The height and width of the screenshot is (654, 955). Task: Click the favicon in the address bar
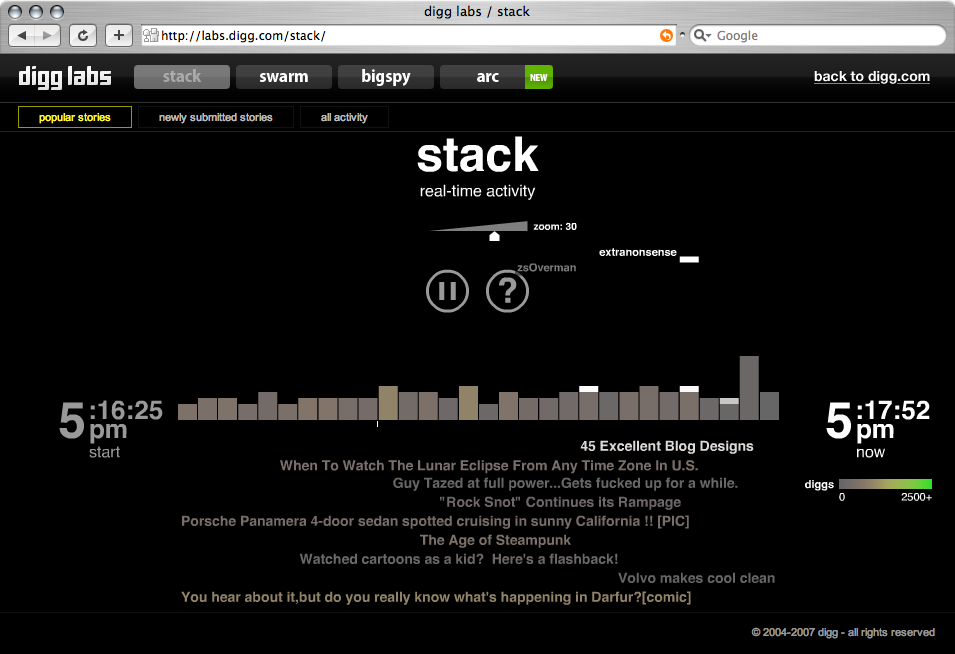(152, 35)
